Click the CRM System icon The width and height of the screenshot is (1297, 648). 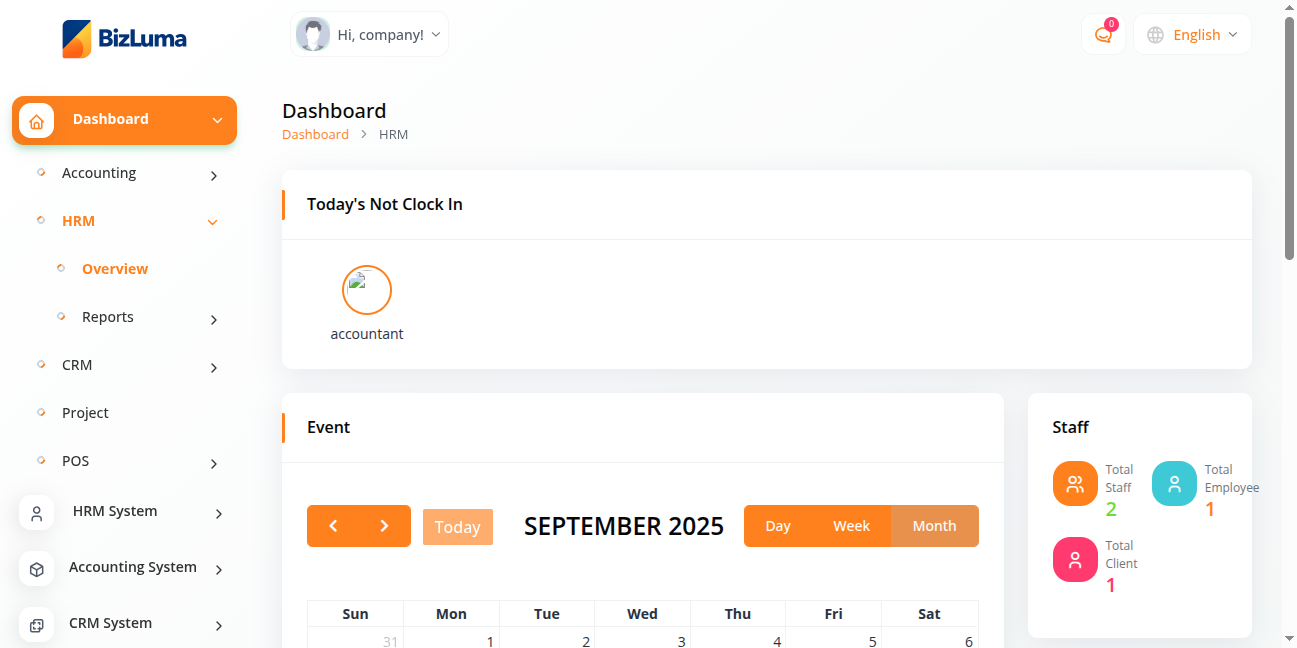(37, 625)
